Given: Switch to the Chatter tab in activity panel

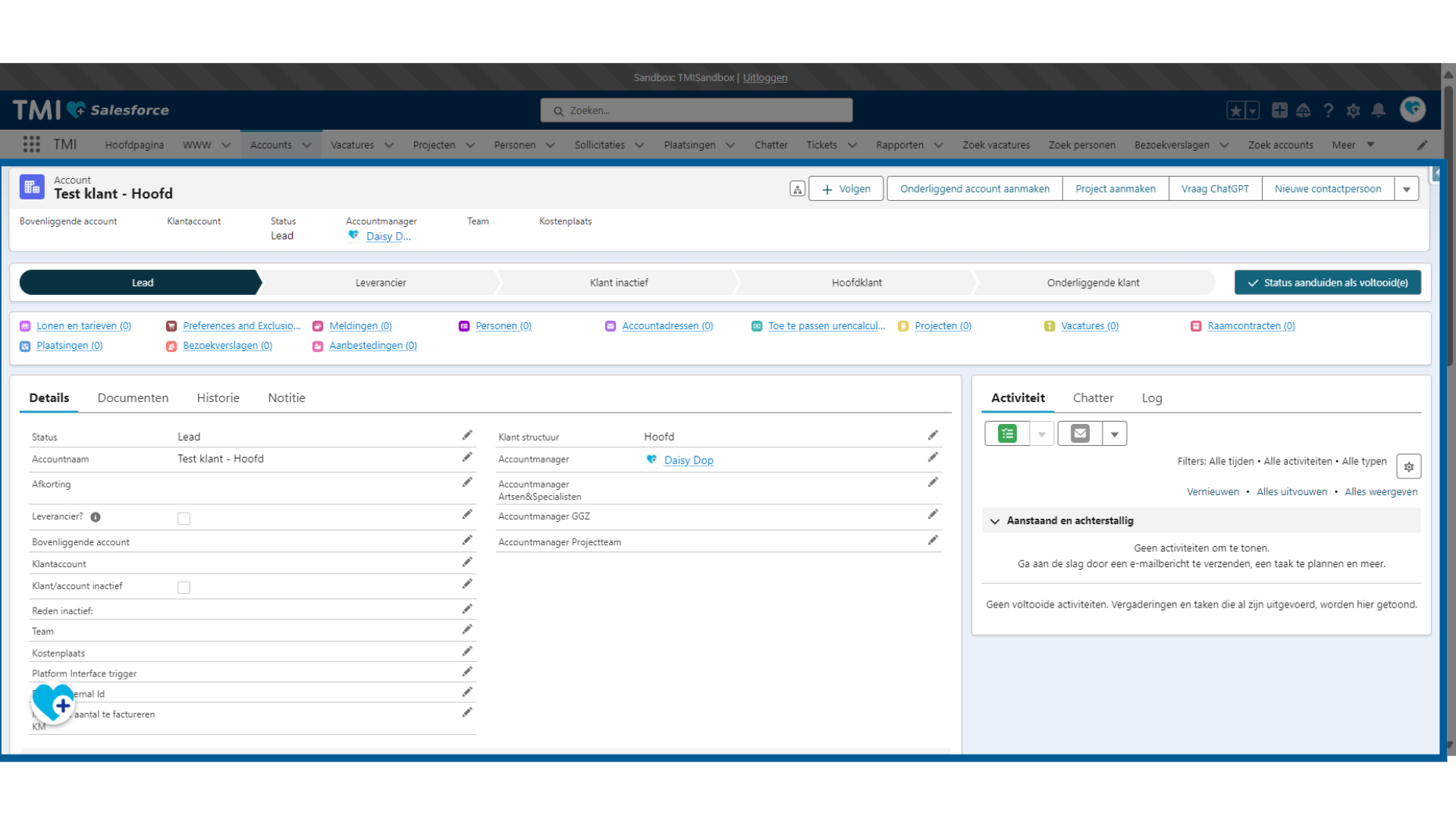Looking at the screenshot, I should [x=1092, y=397].
